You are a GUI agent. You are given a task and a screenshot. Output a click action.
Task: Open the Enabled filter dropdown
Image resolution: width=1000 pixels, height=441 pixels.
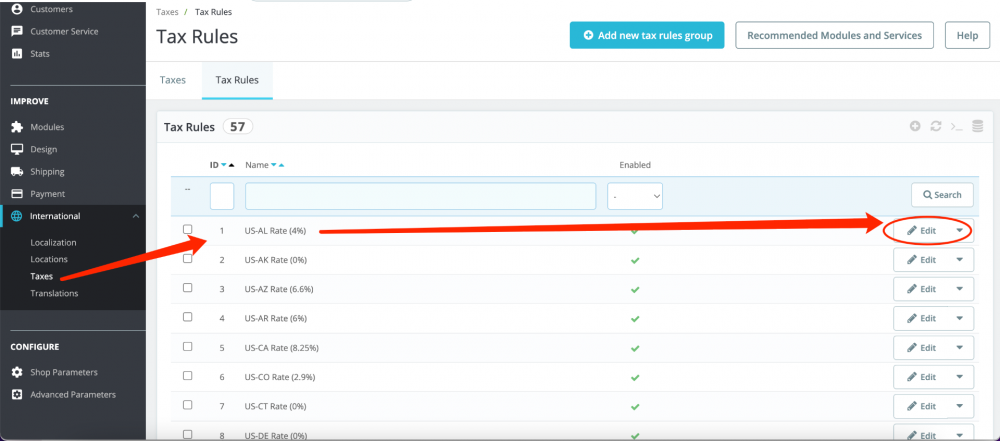click(635, 196)
